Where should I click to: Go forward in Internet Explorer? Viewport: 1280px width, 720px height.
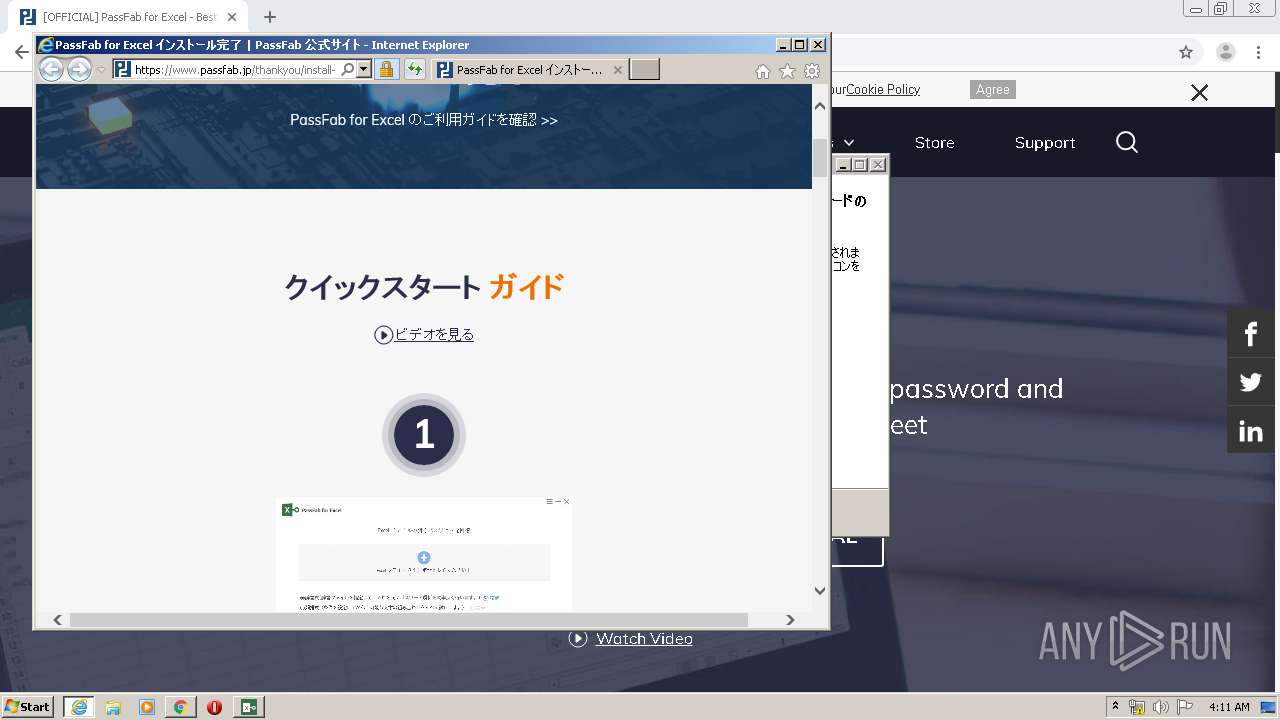[x=79, y=69]
